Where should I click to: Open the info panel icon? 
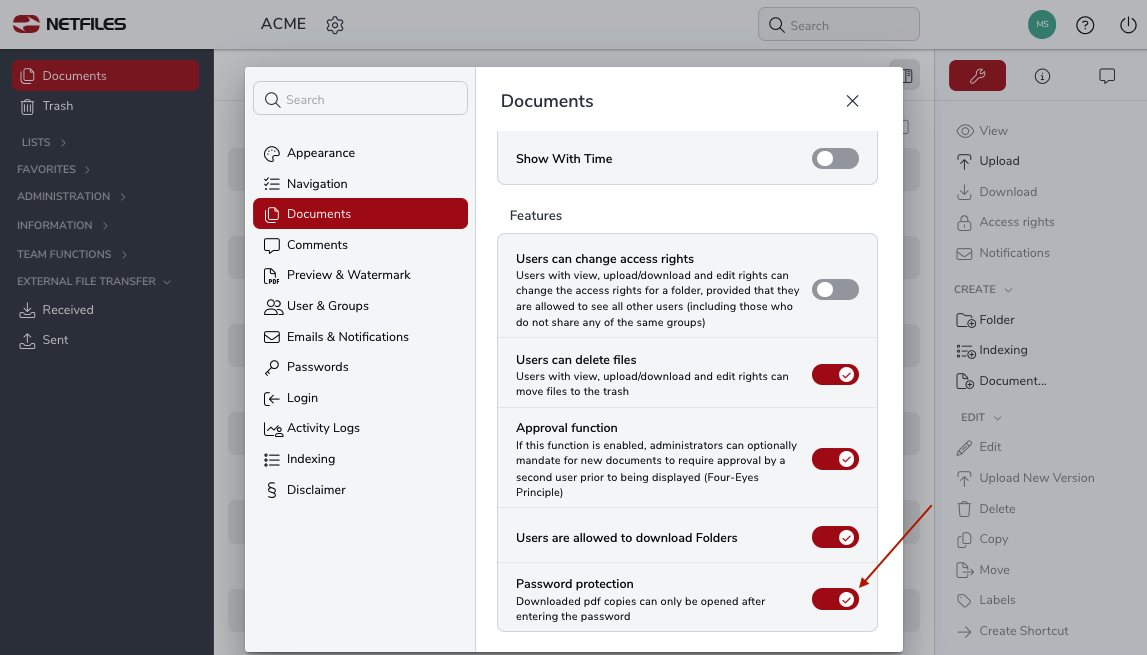point(1042,75)
